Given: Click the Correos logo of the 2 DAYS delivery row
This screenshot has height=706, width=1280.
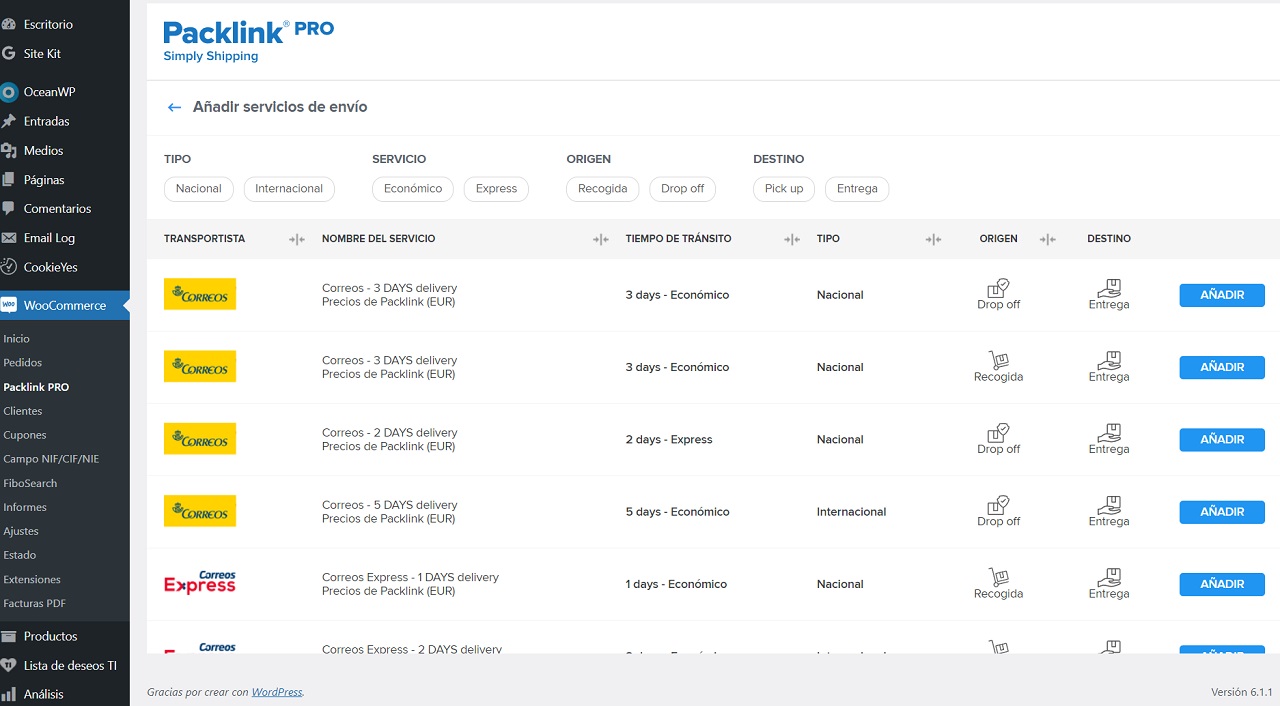Looking at the screenshot, I should 200,439.
